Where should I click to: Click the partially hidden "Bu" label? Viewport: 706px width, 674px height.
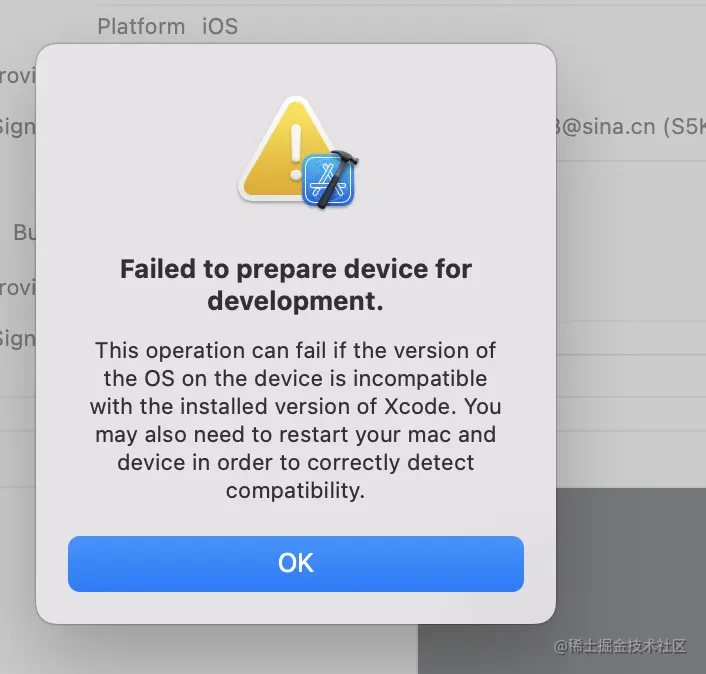click(x=24, y=233)
